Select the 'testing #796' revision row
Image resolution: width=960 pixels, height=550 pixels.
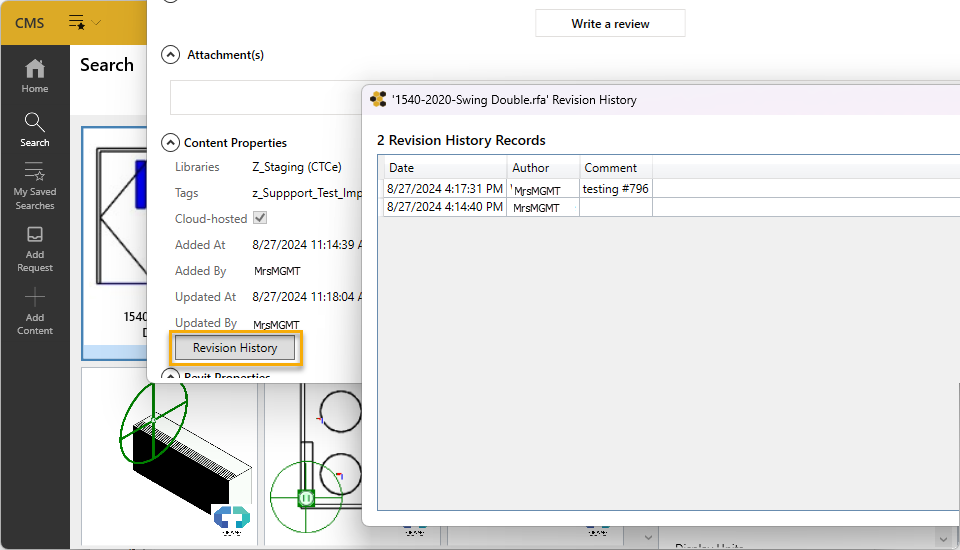pos(615,188)
